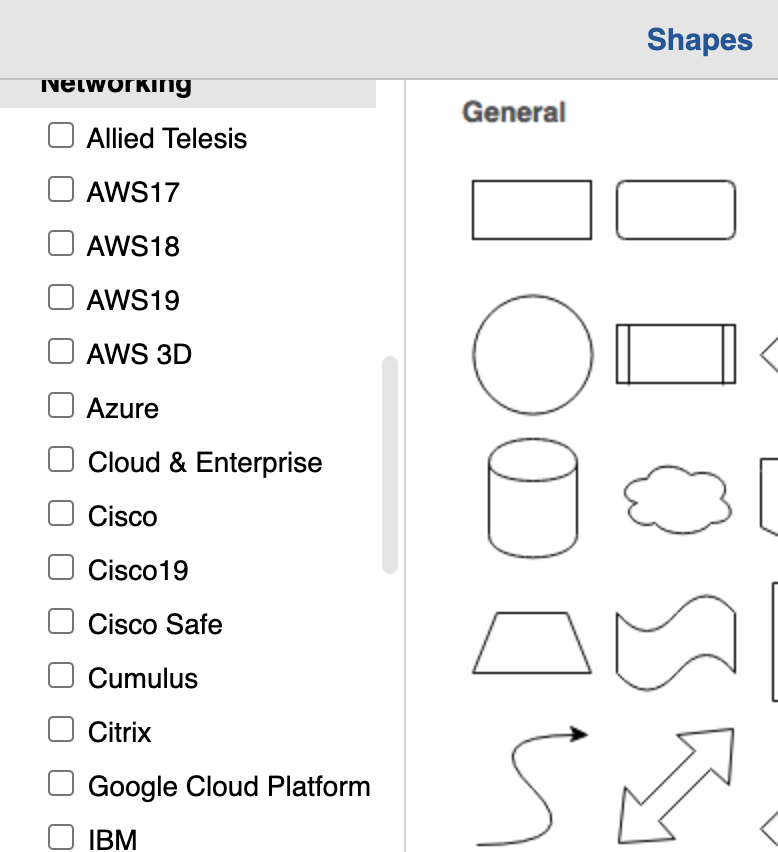Image resolution: width=778 pixels, height=852 pixels.
Task: Pick the bidirectional block arrow shape
Action: (x=676, y=786)
